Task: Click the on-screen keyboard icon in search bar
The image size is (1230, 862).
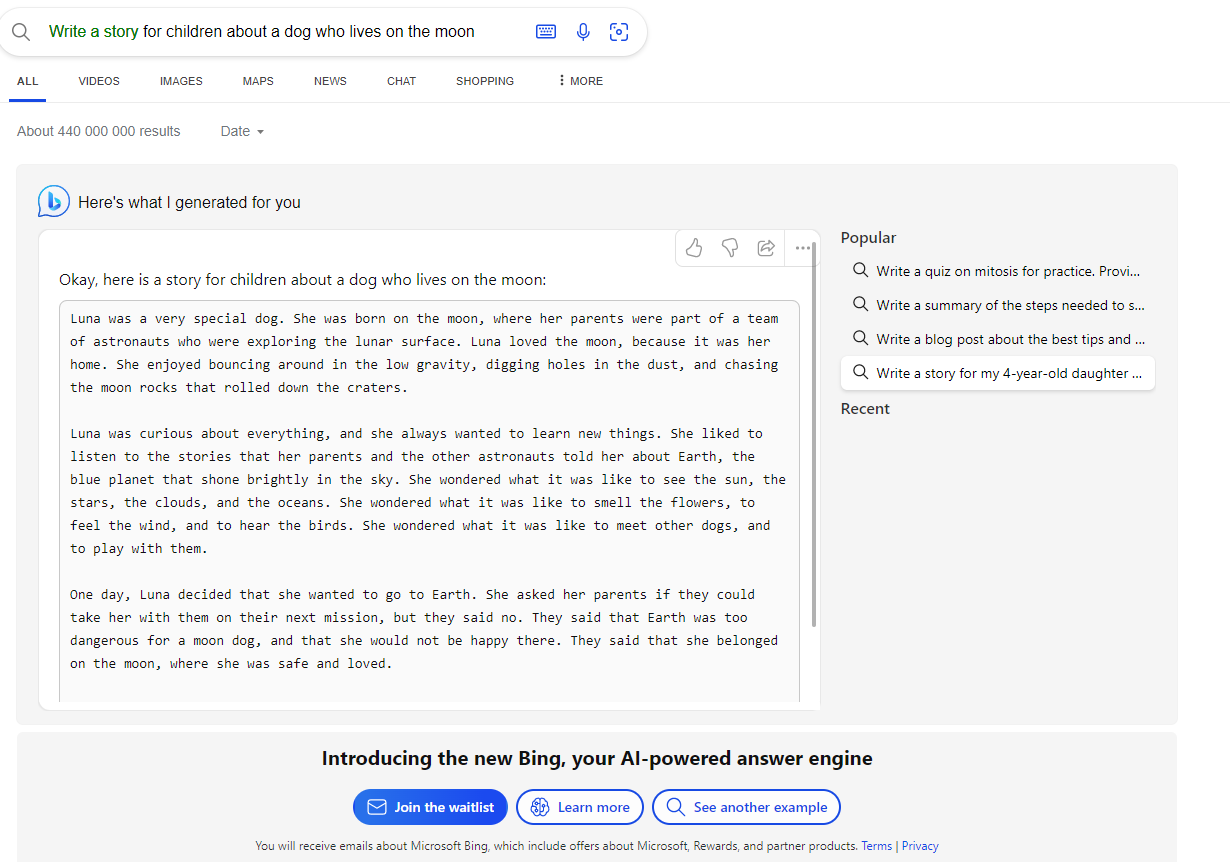Action: click(x=546, y=32)
